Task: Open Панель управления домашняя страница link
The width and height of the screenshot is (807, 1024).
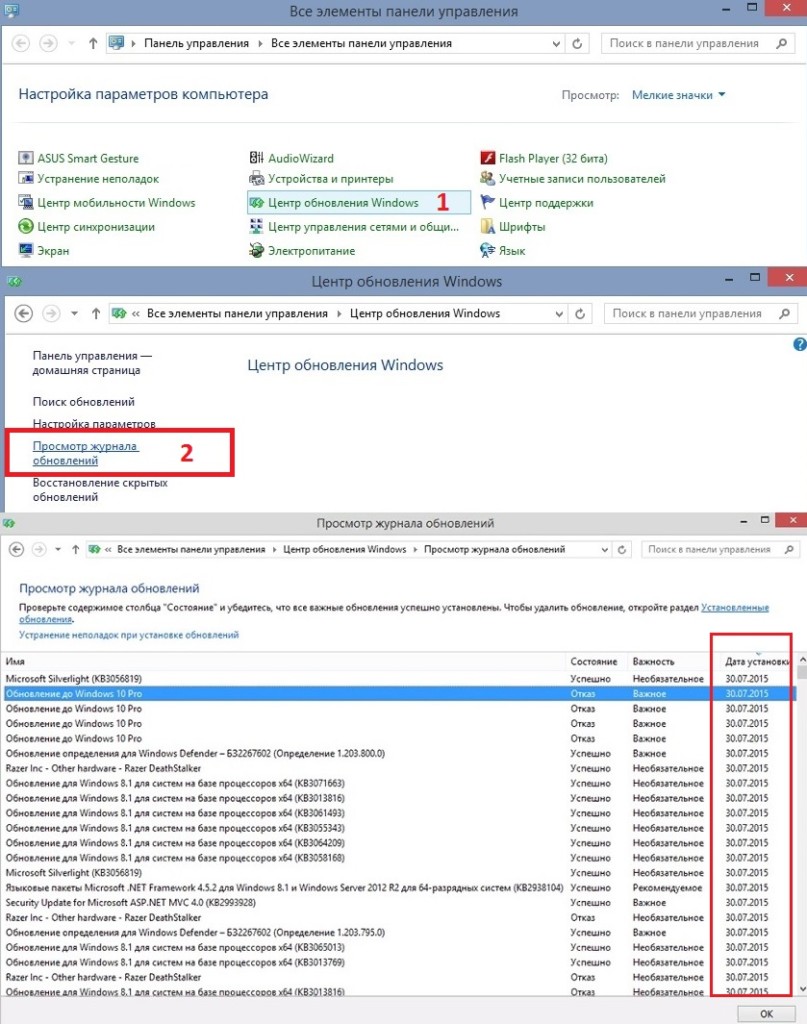Action: pyautogui.click(x=92, y=363)
